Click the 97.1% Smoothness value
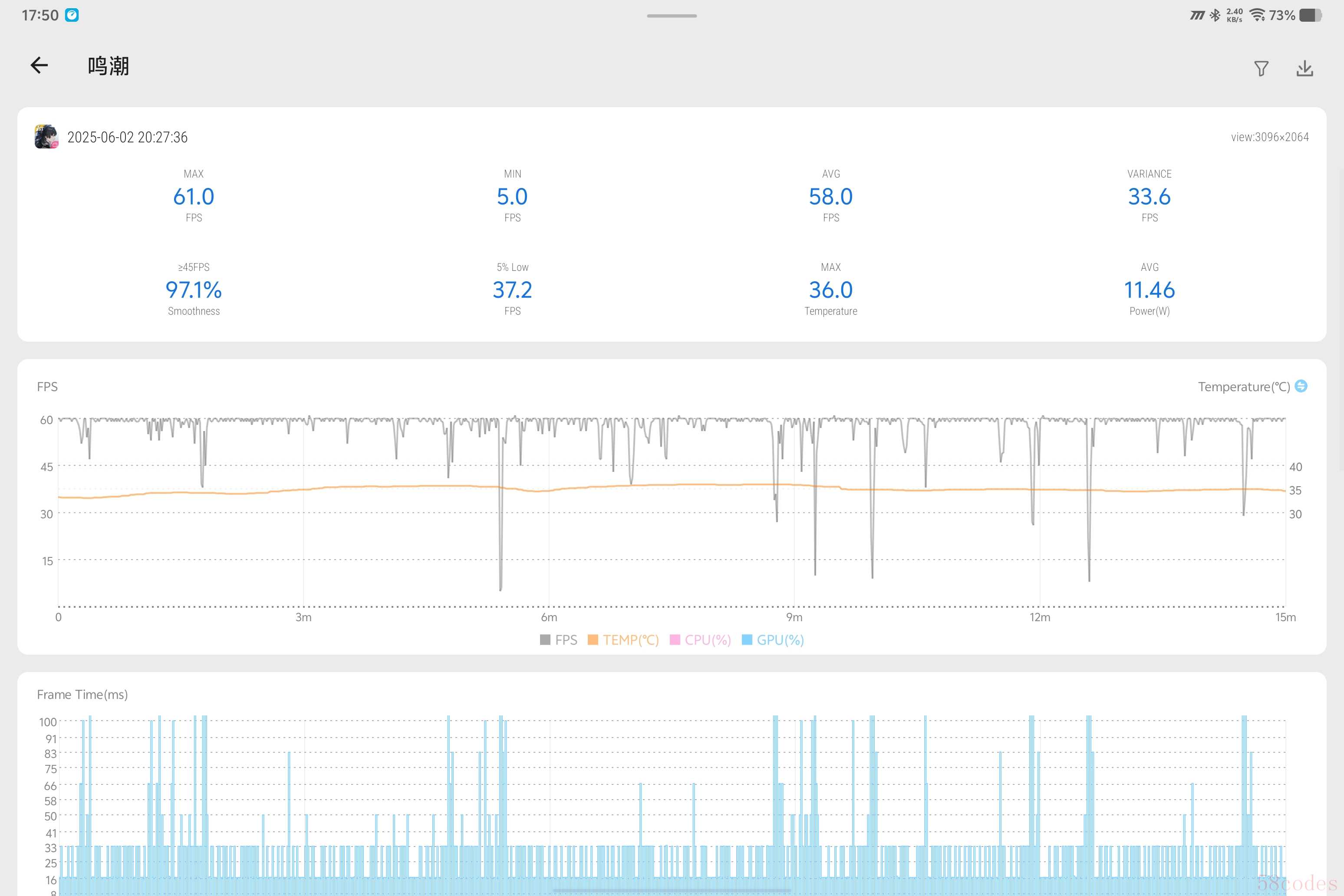The image size is (1344, 896). pyautogui.click(x=194, y=290)
